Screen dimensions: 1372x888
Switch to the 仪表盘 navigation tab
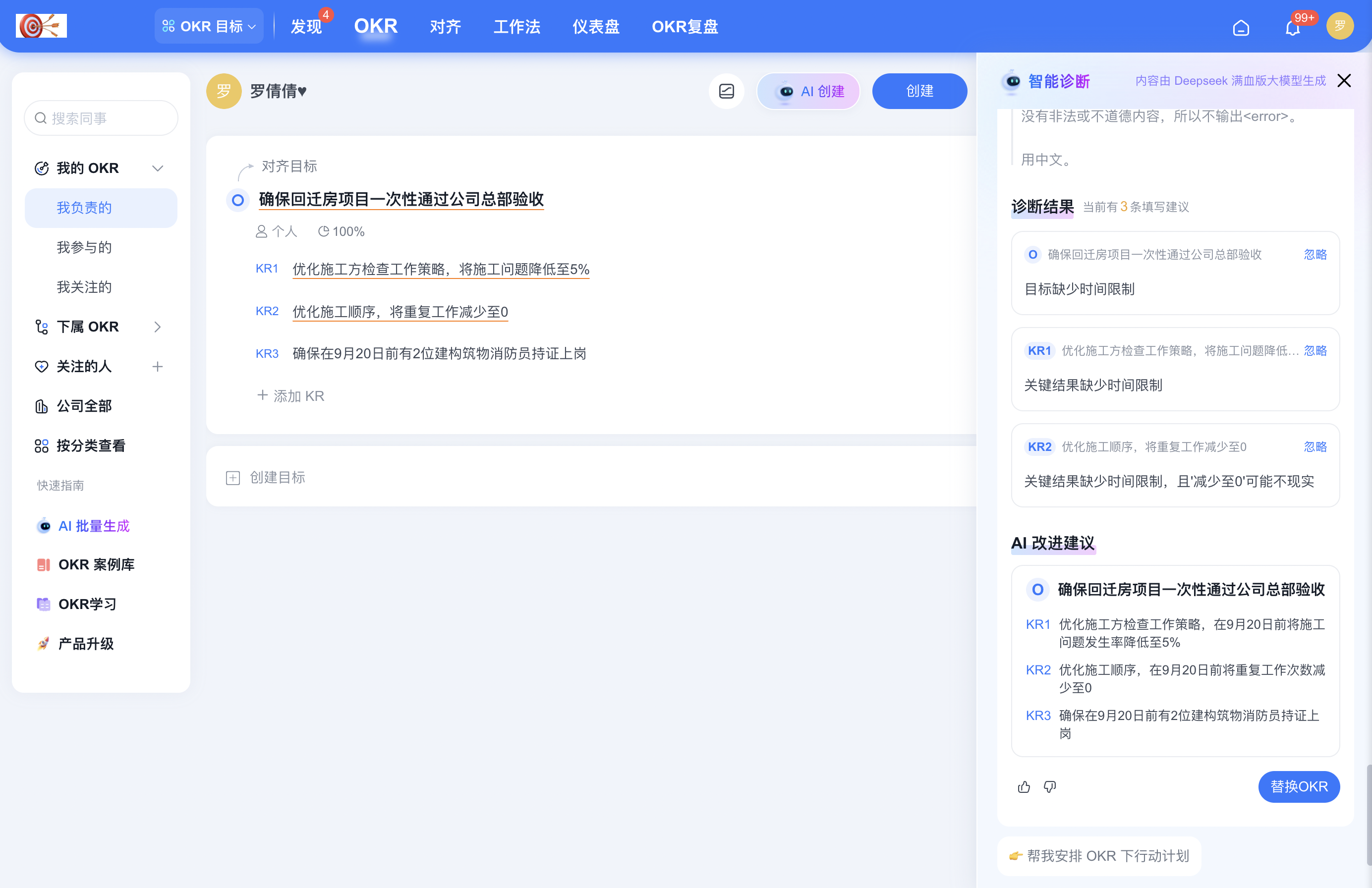tap(595, 26)
